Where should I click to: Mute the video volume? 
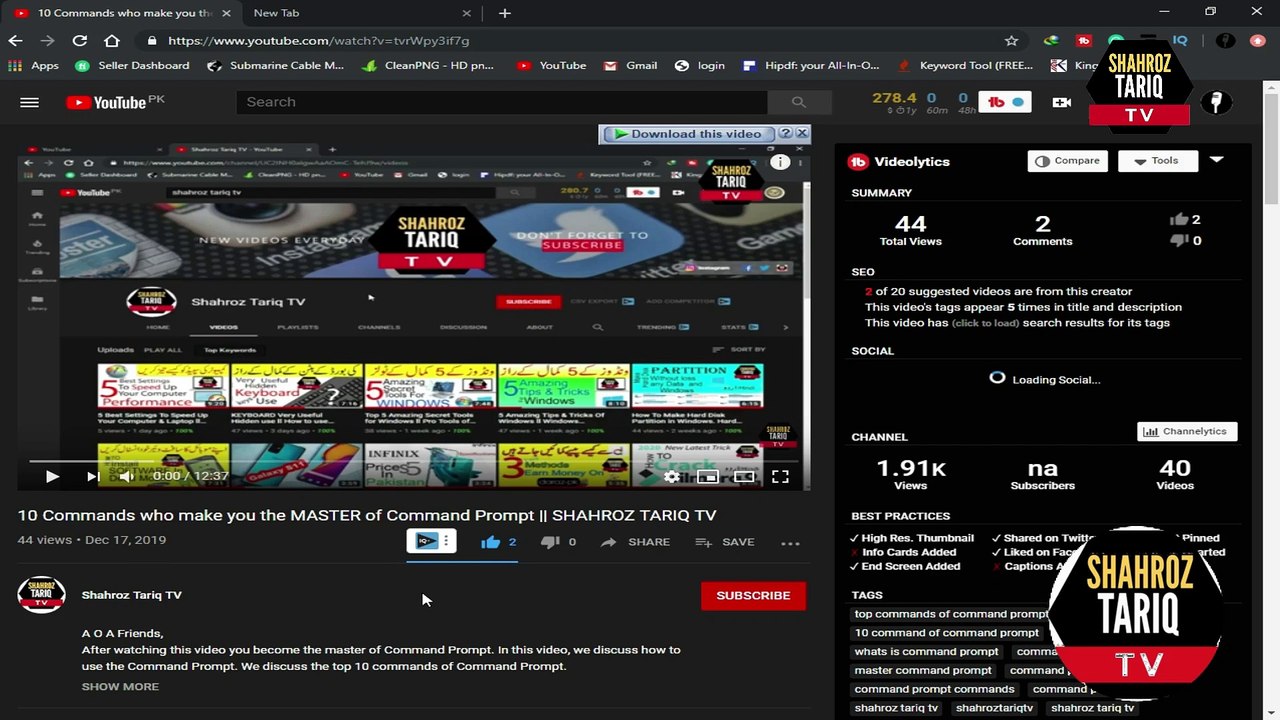point(126,477)
